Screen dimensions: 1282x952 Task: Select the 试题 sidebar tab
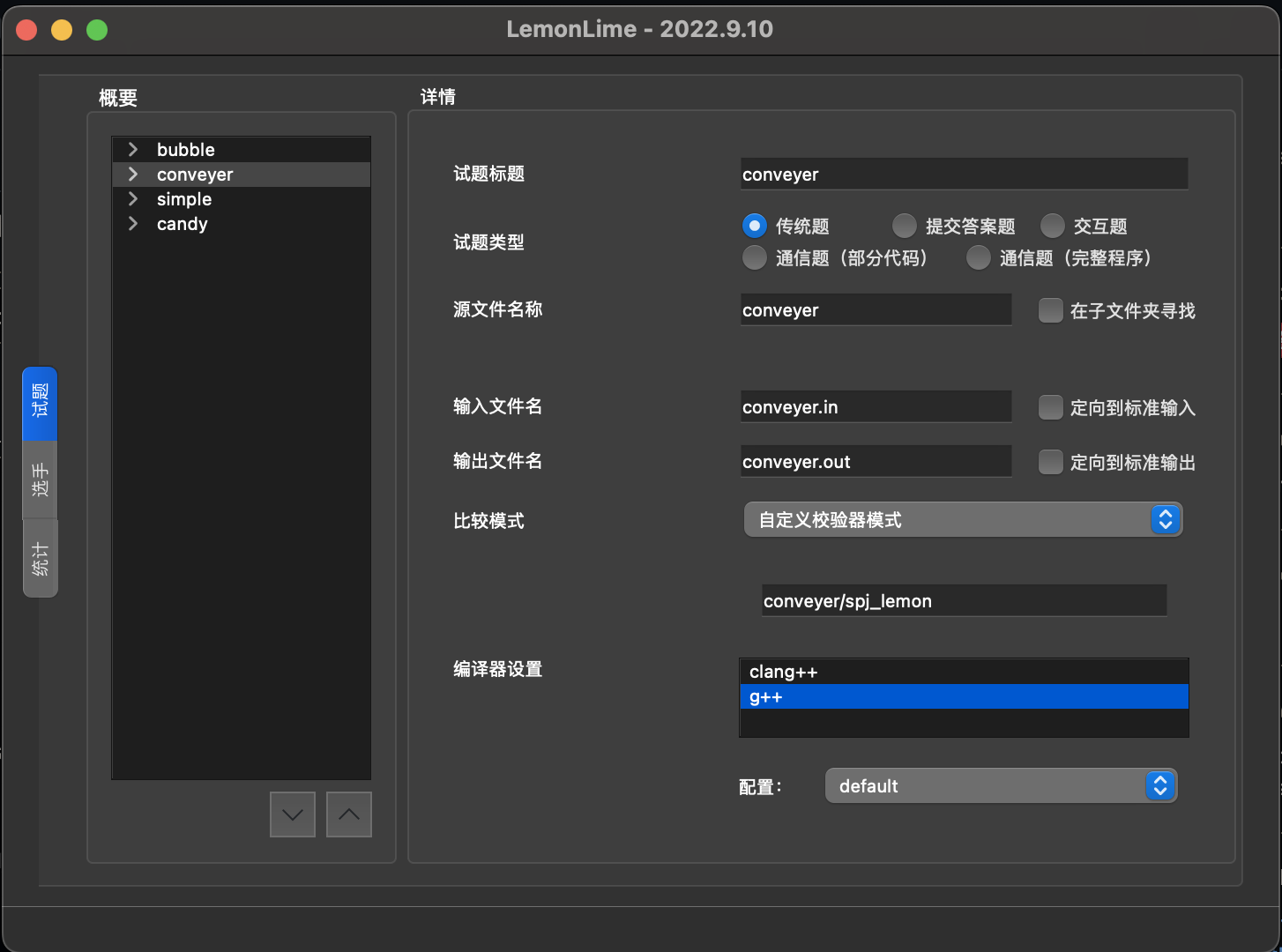[40, 403]
